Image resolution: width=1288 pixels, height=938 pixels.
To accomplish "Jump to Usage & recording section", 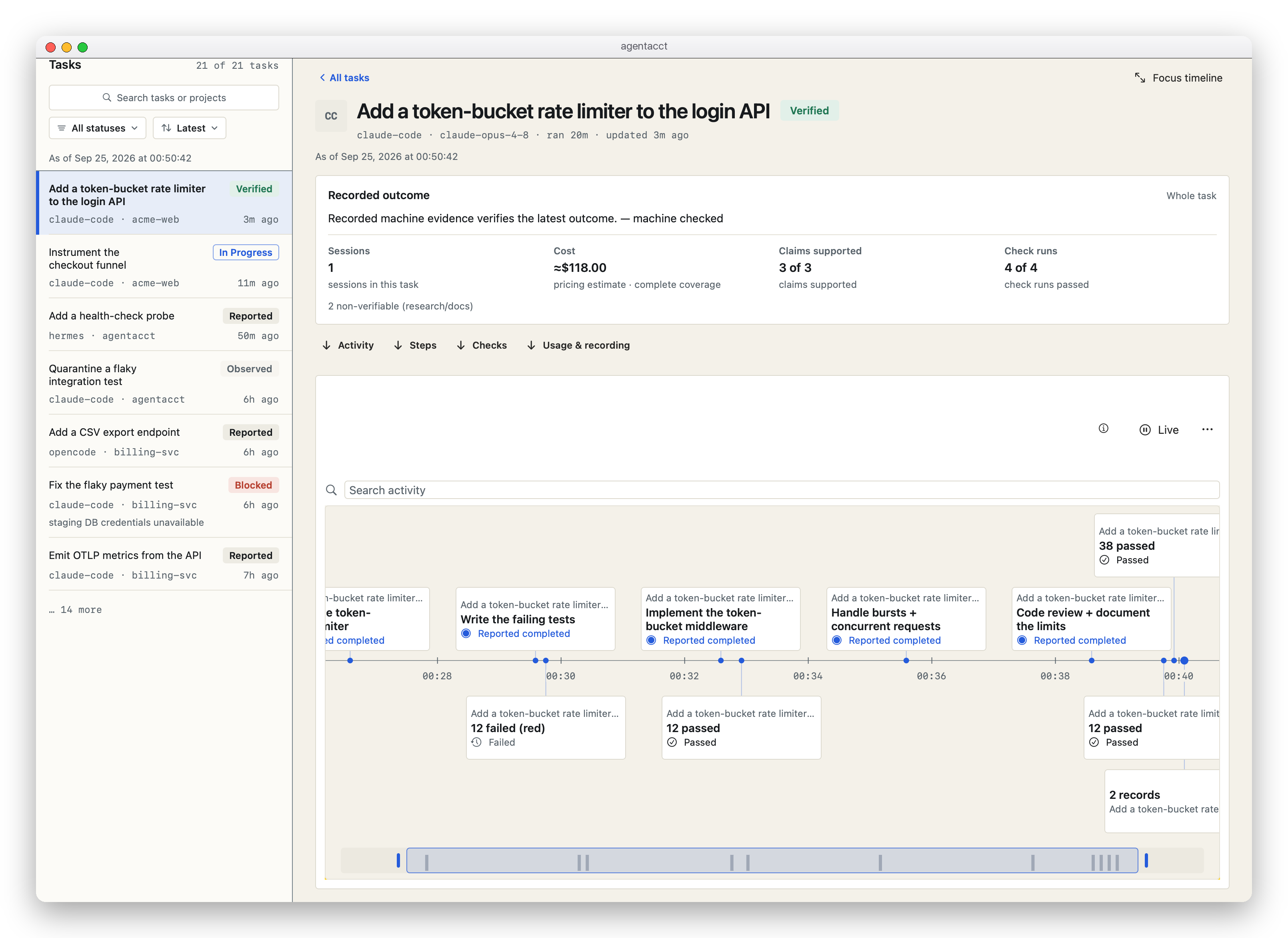I will [578, 345].
